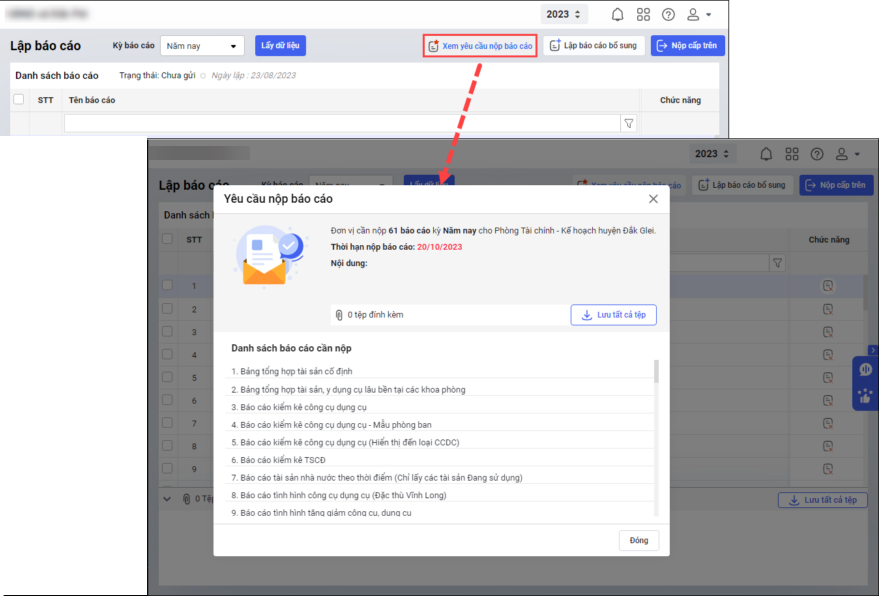Viewport: 879px width, 596px height.
Task: Tick checkbox for row 6
Action: (x=167, y=400)
